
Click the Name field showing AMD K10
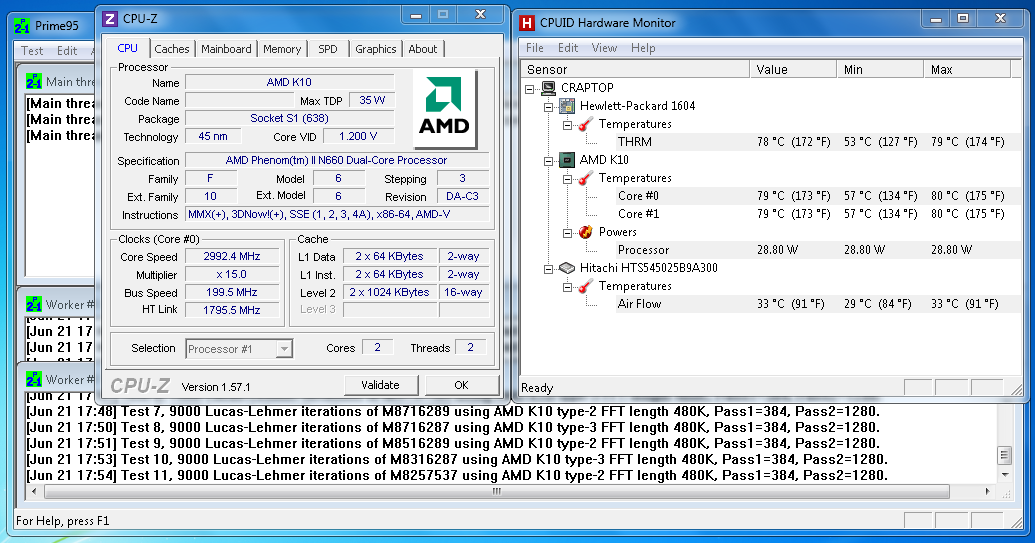(x=289, y=82)
